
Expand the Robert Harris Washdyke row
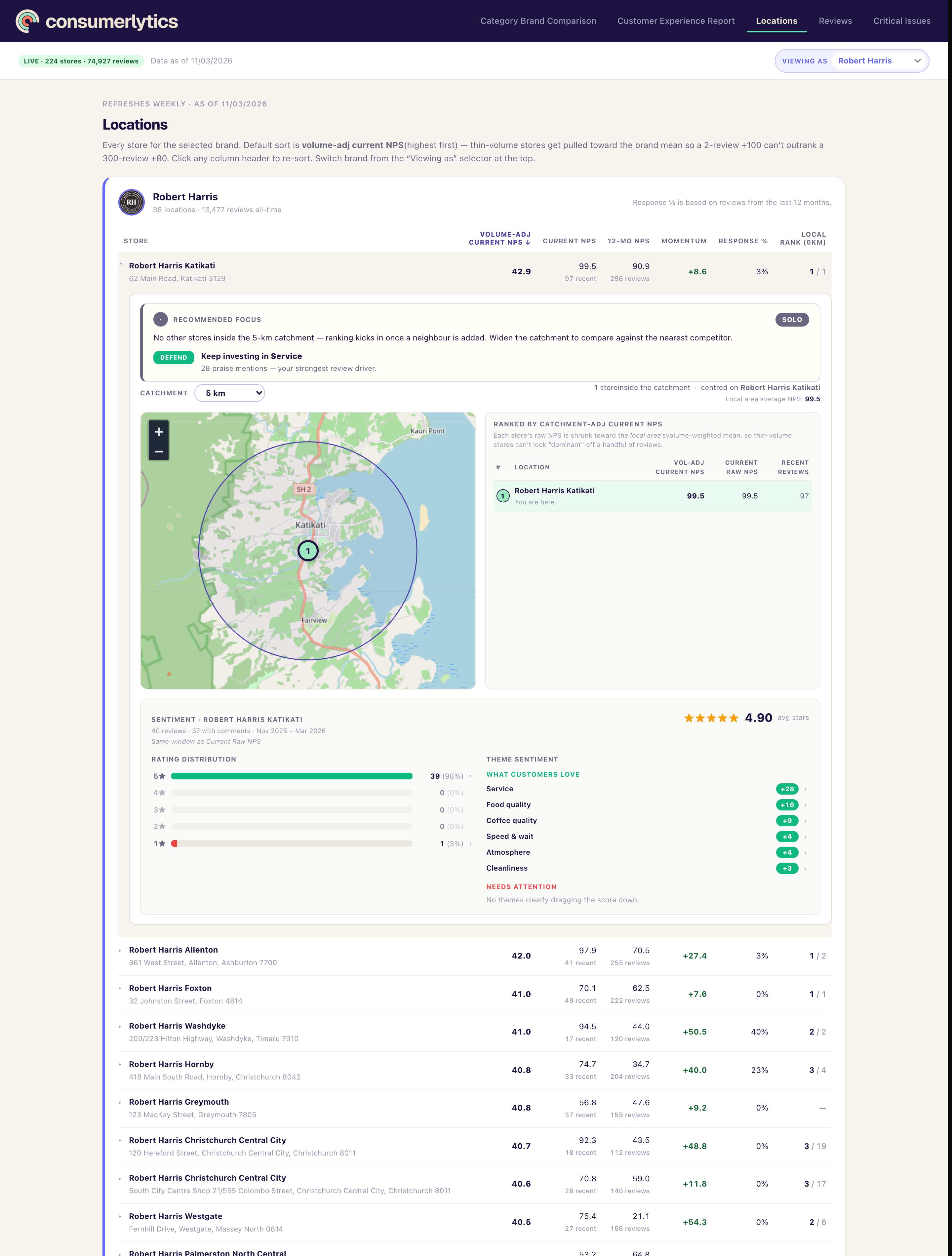click(x=120, y=1027)
